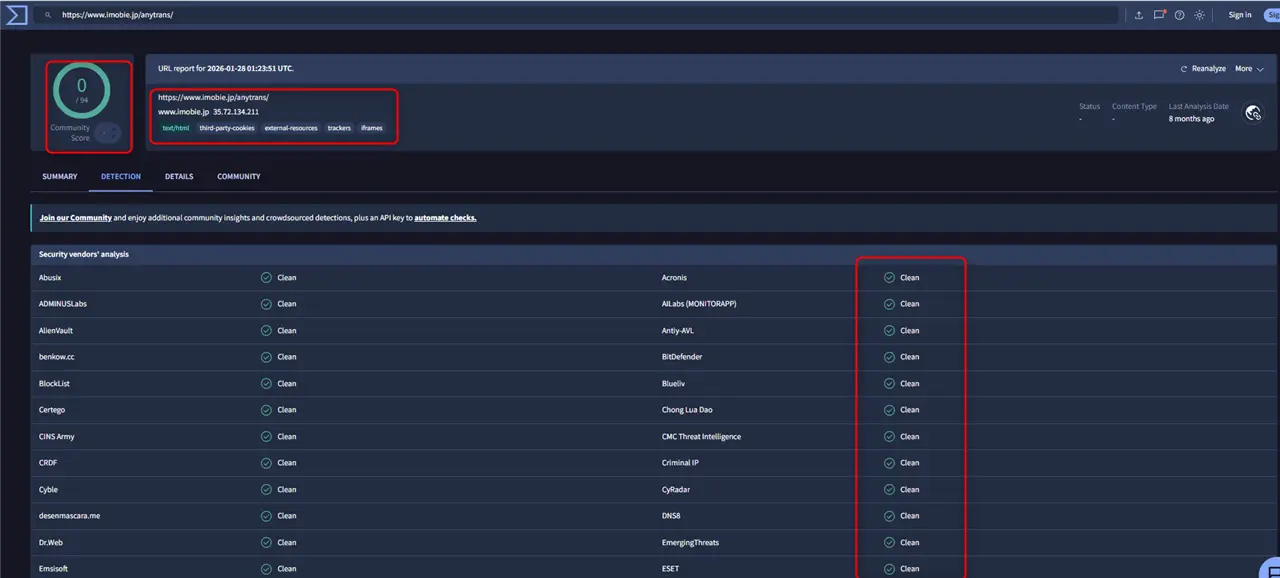Follow the Join our Community link
The image size is (1280, 578).
(x=76, y=218)
